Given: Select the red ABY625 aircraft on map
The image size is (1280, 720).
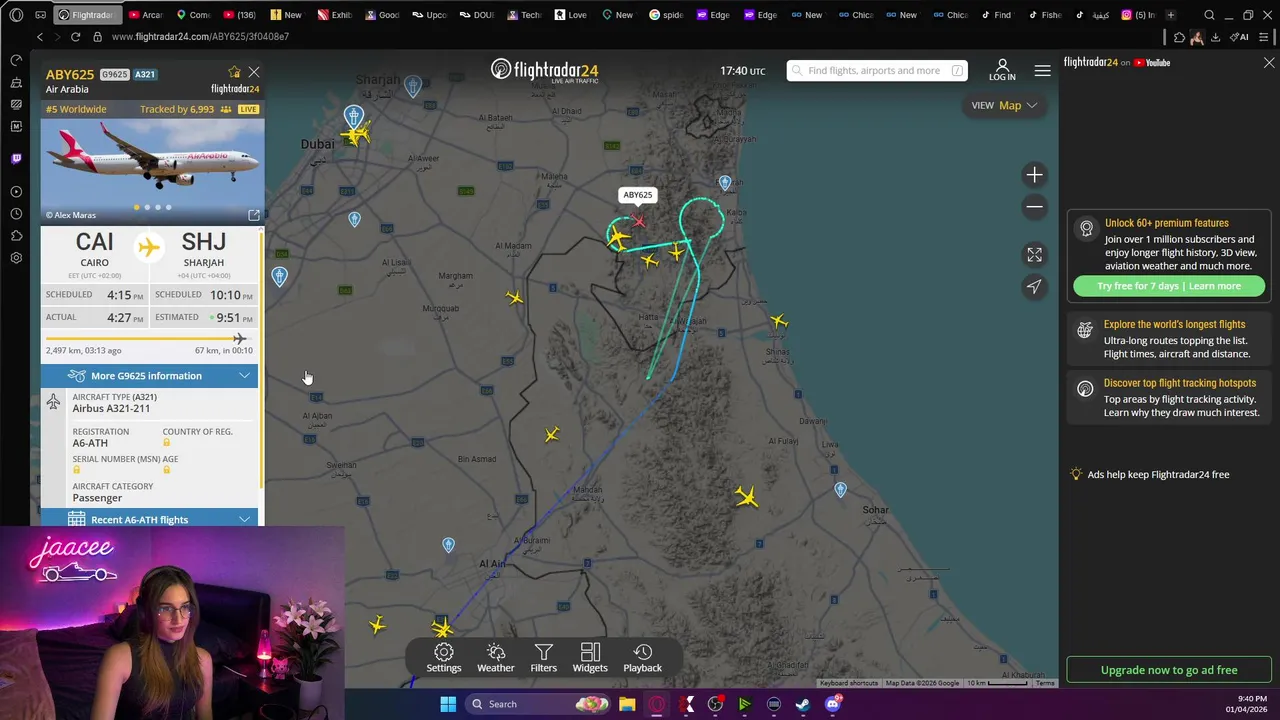Looking at the screenshot, I should (638, 220).
